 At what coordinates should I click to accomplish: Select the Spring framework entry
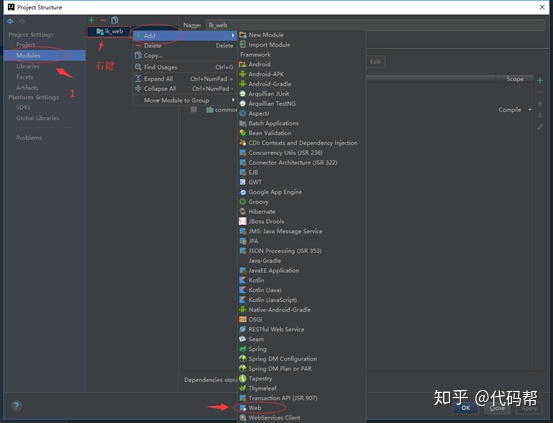point(302,349)
